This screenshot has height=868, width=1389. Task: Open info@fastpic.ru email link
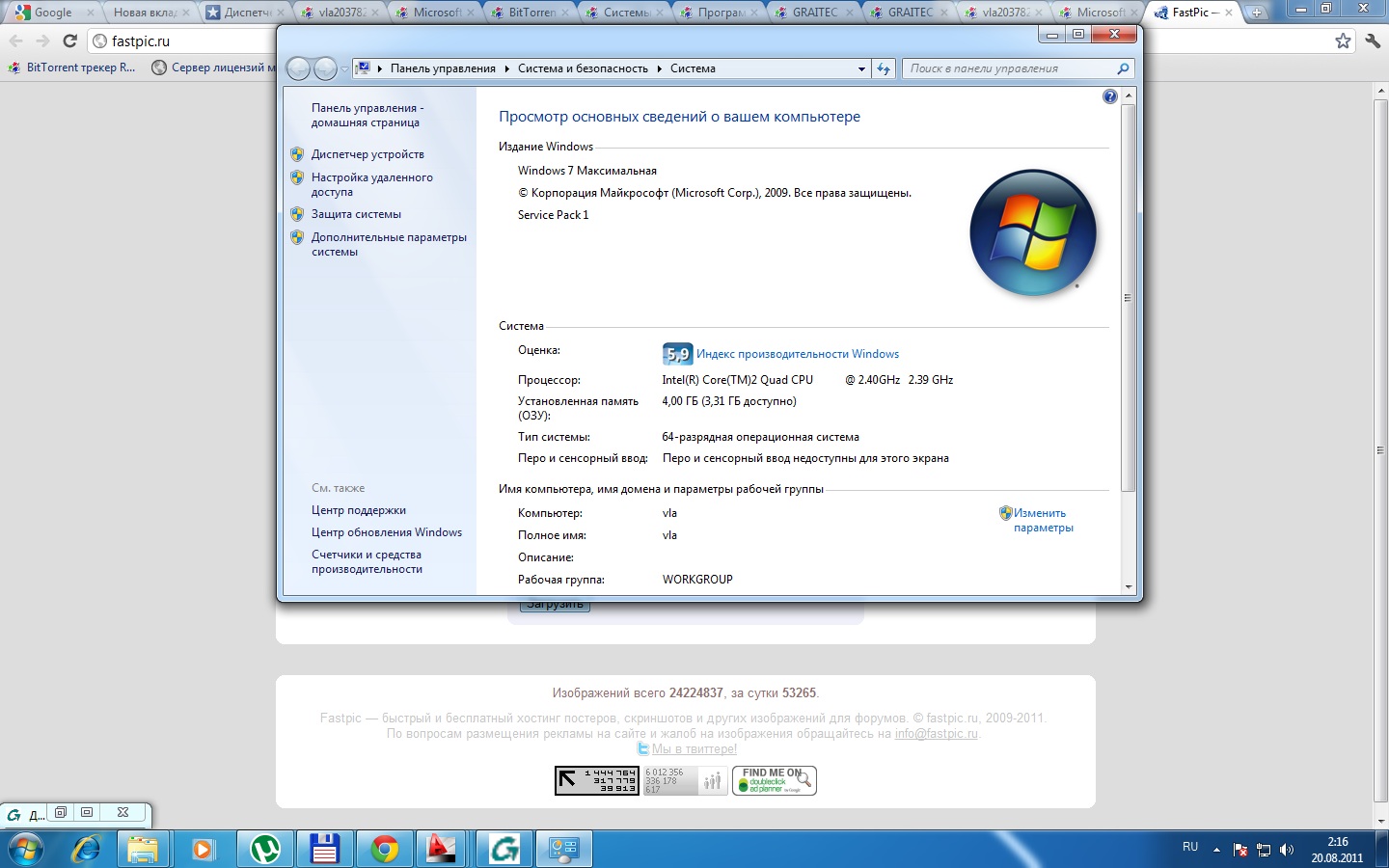pos(936,734)
